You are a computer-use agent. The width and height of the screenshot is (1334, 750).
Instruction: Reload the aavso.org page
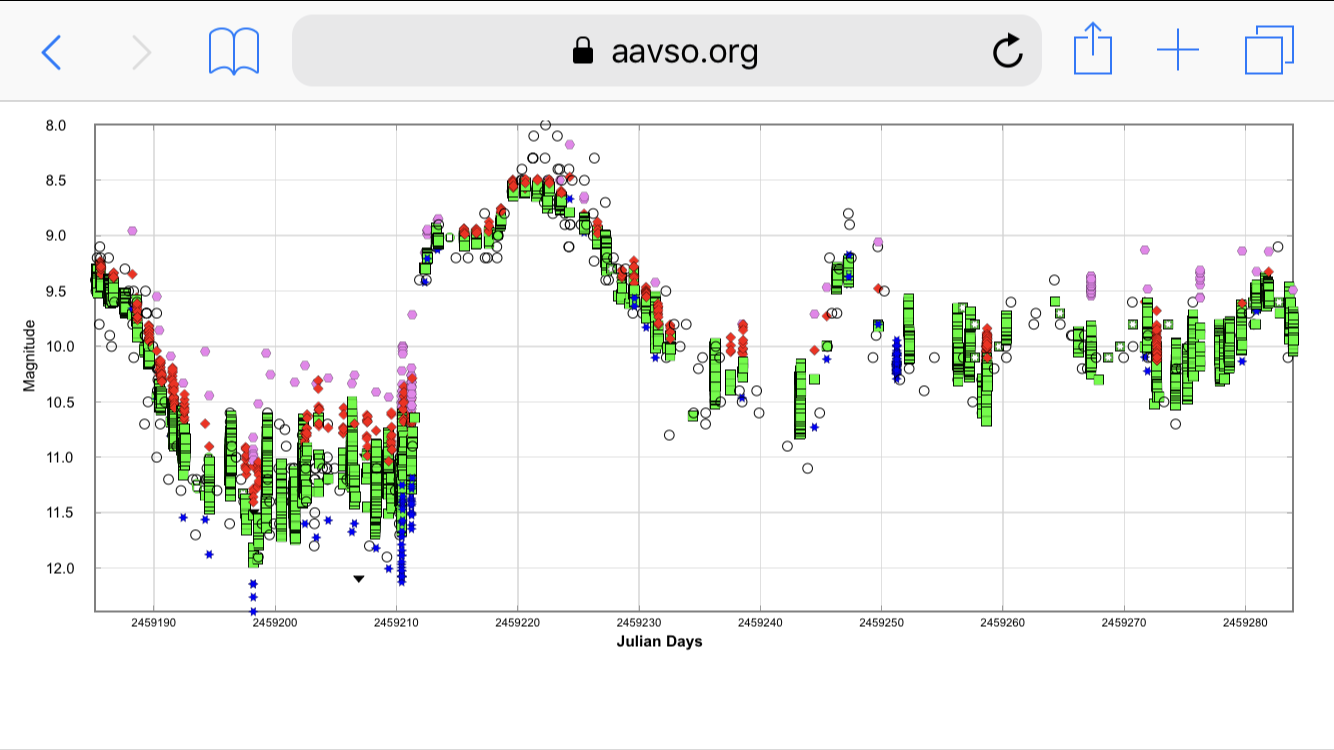1007,51
